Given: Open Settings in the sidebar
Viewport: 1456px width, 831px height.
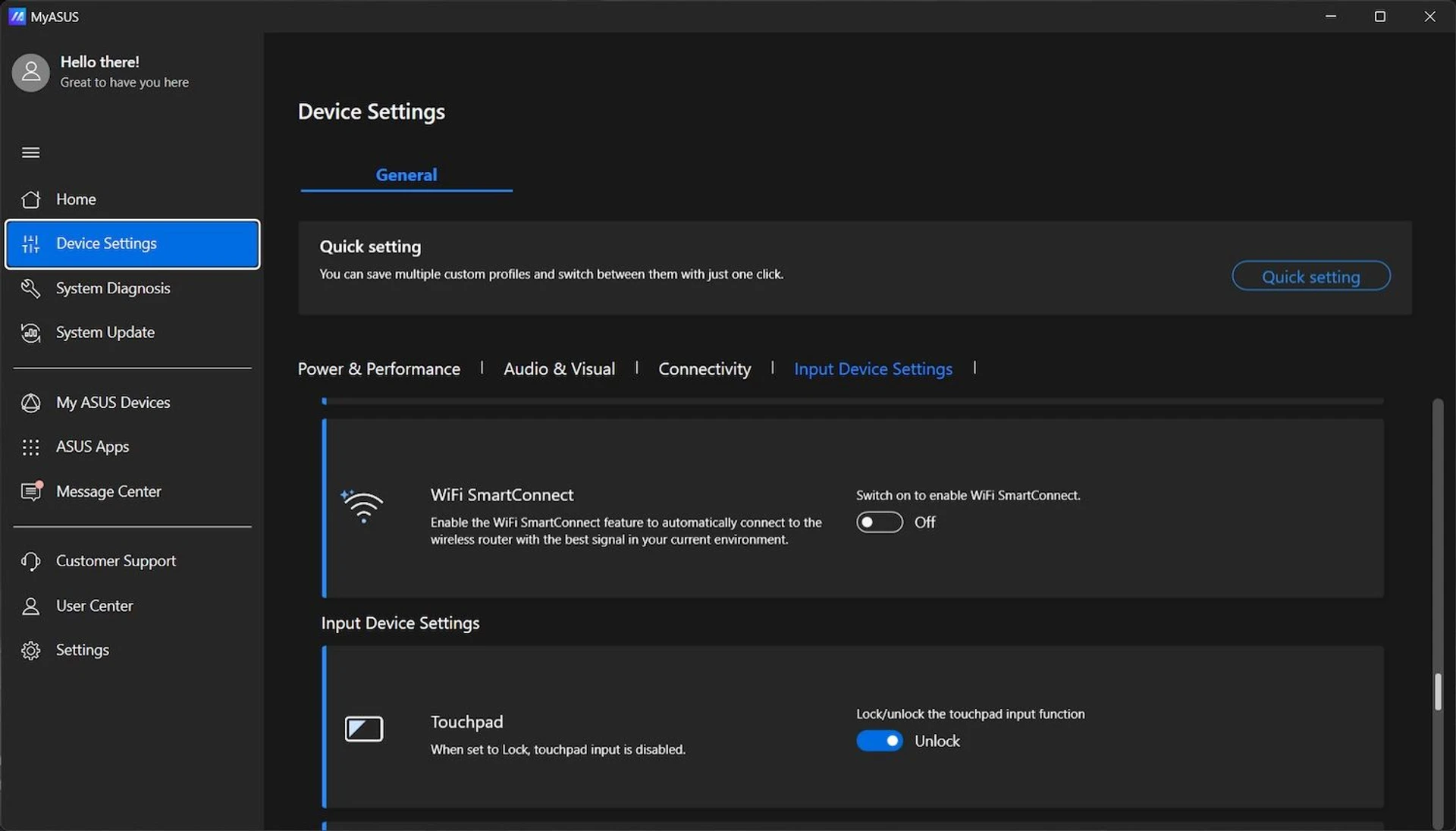Looking at the screenshot, I should [133, 651].
